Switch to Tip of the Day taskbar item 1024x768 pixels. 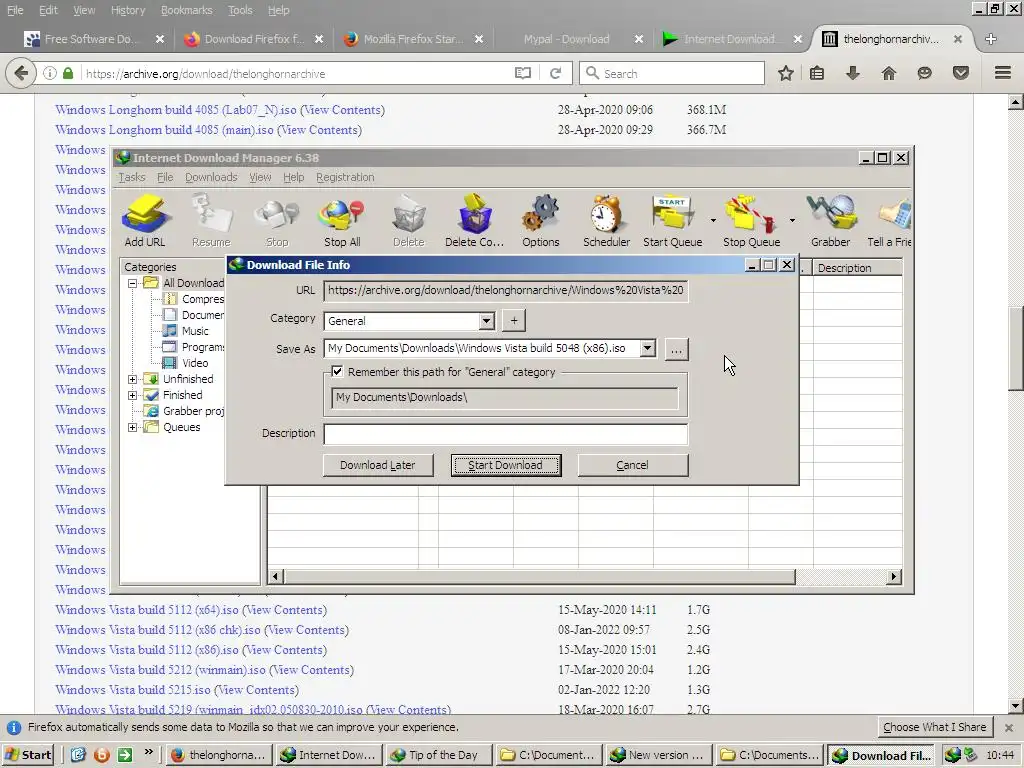pos(438,755)
